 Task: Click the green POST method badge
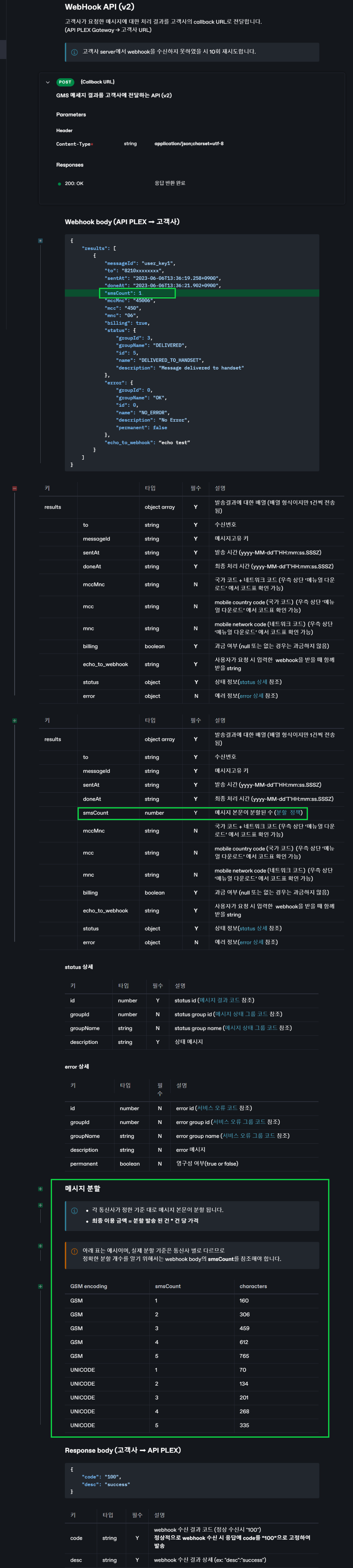coord(65,82)
